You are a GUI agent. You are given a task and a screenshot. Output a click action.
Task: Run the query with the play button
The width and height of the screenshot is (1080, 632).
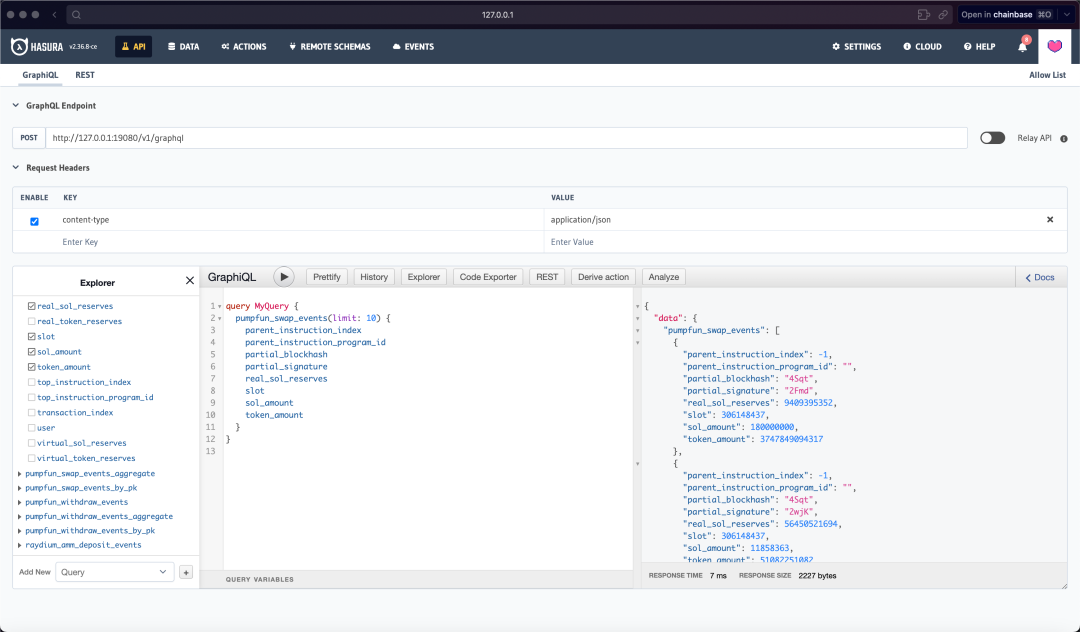click(284, 277)
